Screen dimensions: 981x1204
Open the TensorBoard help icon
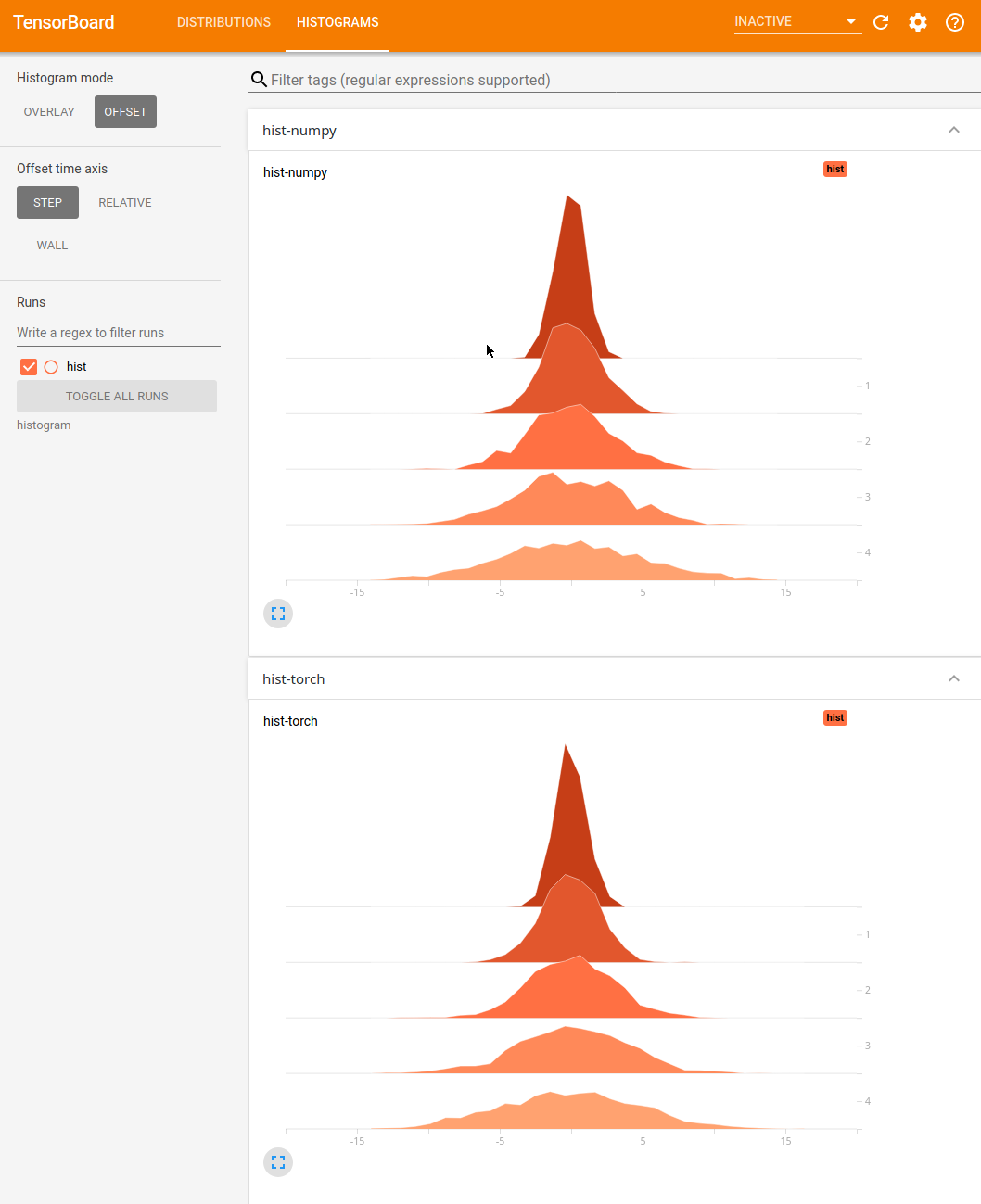[x=954, y=21]
